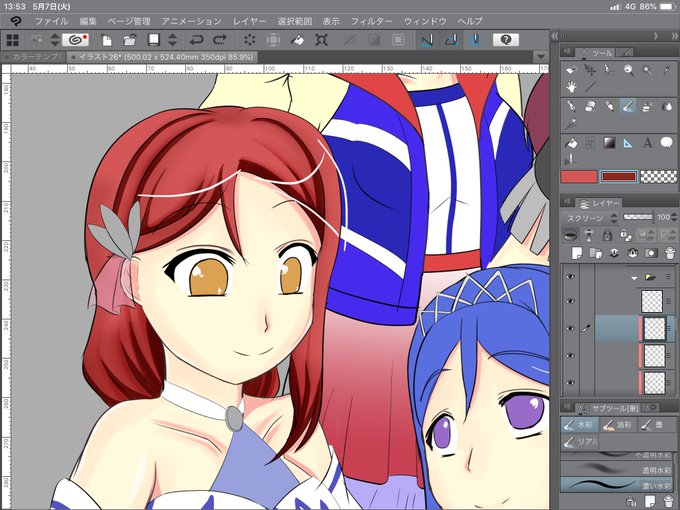Screen dimensions: 680x510
Task: Create a new file from command bar
Action: tap(106, 40)
